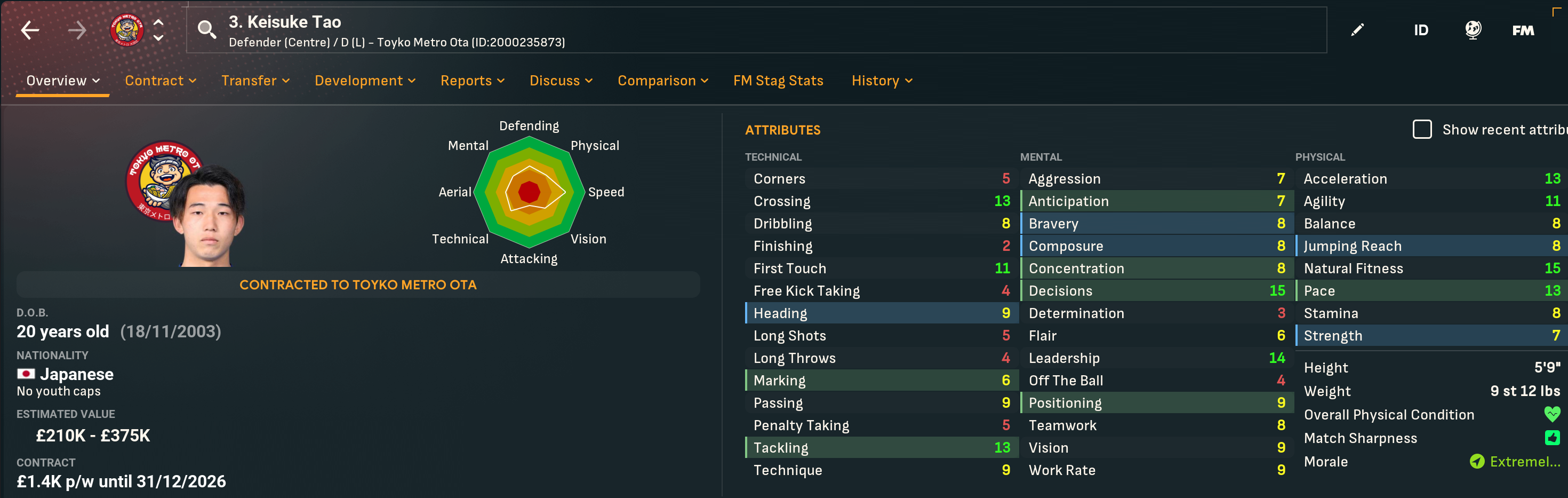Step to next player with down chevron
Screen dimensions: 1568x498
[x=158, y=38]
